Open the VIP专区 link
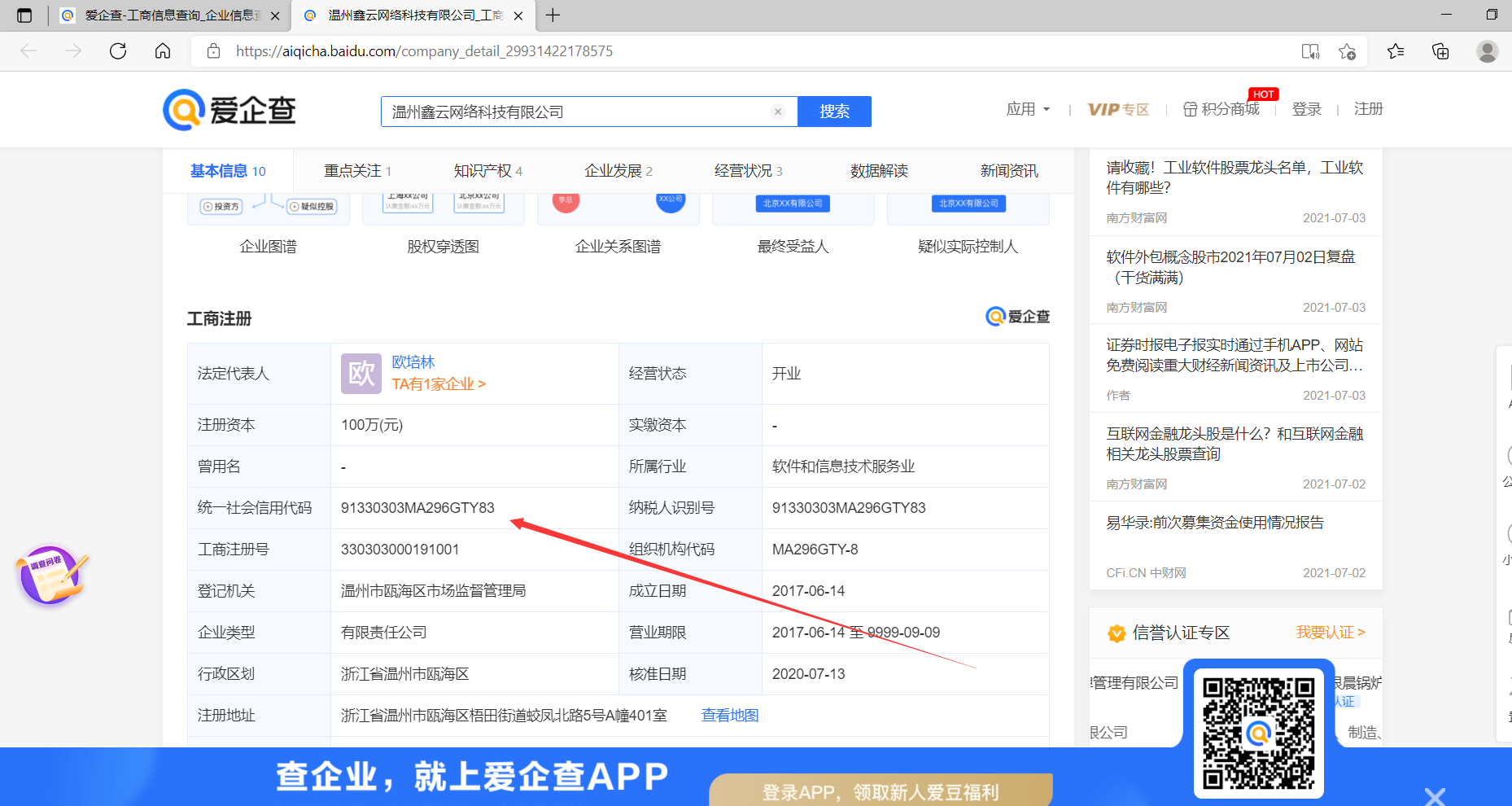1512x806 pixels. [x=1118, y=109]
